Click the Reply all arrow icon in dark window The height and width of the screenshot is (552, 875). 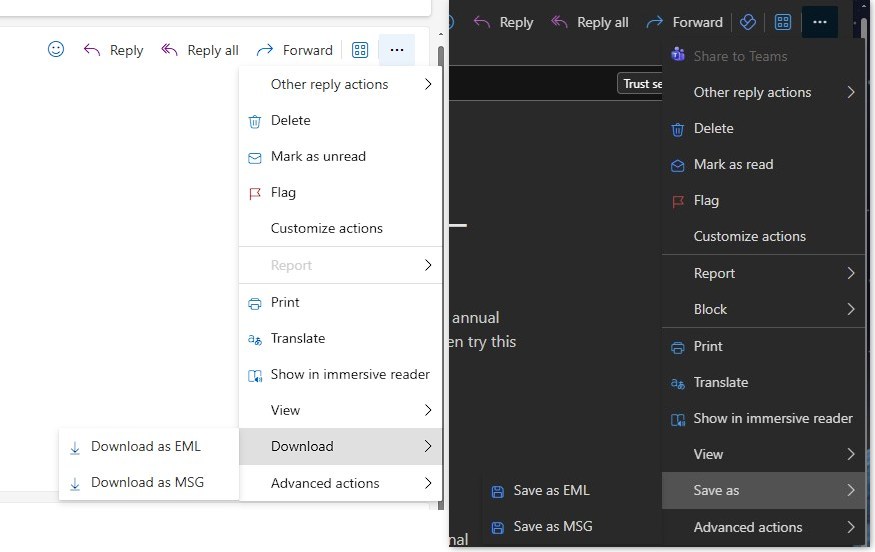tap(559, 22)
